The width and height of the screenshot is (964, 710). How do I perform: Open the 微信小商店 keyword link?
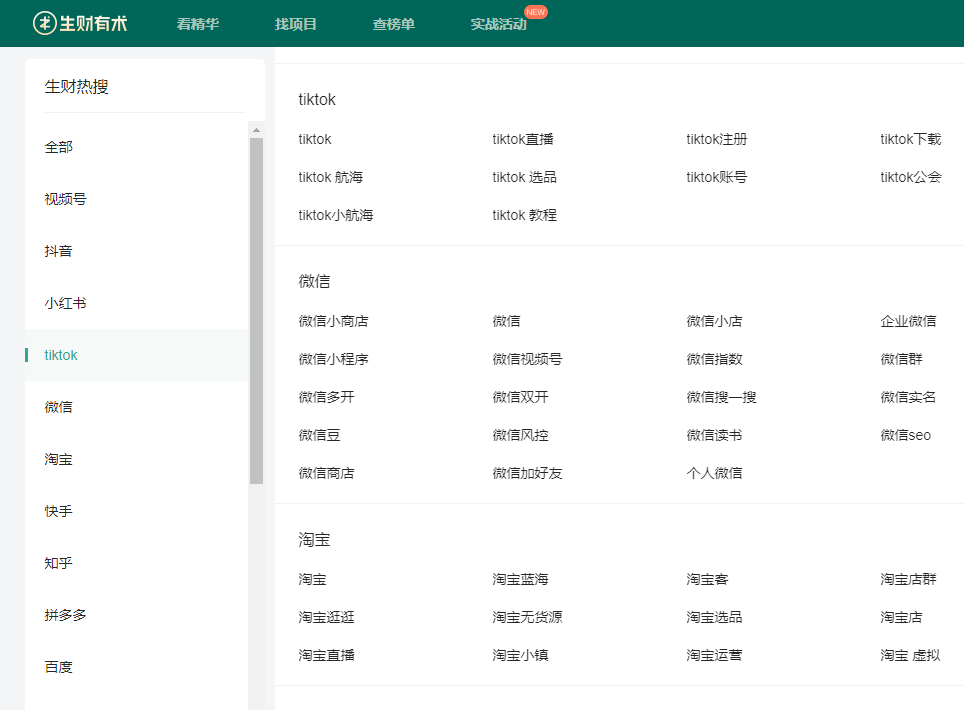point(333,321)
